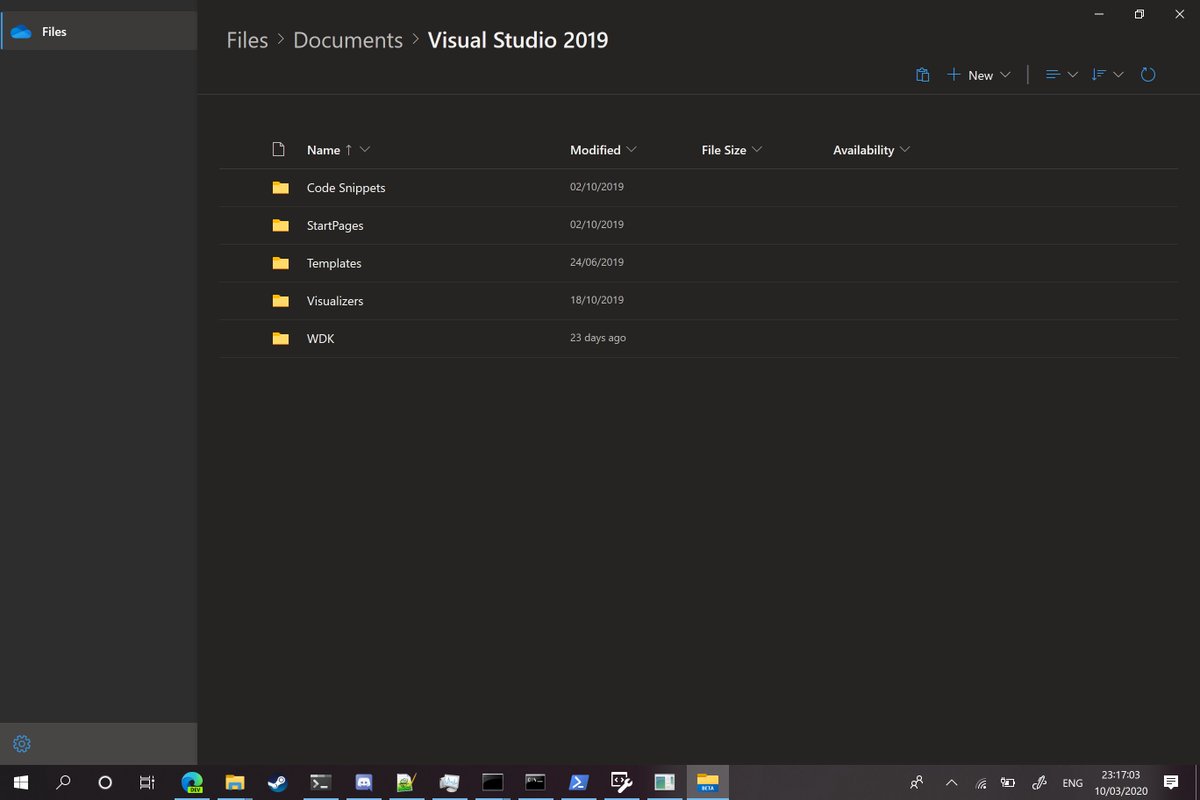Viewport: 1200px width, 800px height.
Task: Open the Availability column header menu
Action: coord(872,150)
